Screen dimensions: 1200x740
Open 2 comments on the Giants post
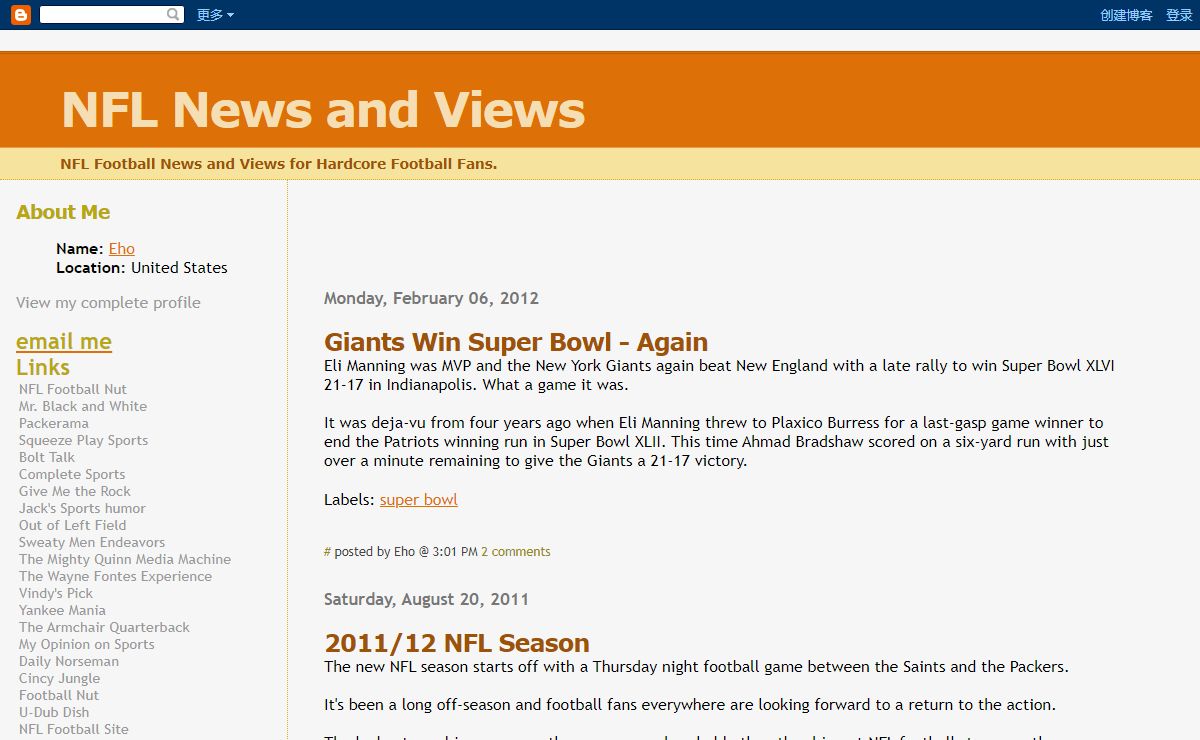pos(516,552)
